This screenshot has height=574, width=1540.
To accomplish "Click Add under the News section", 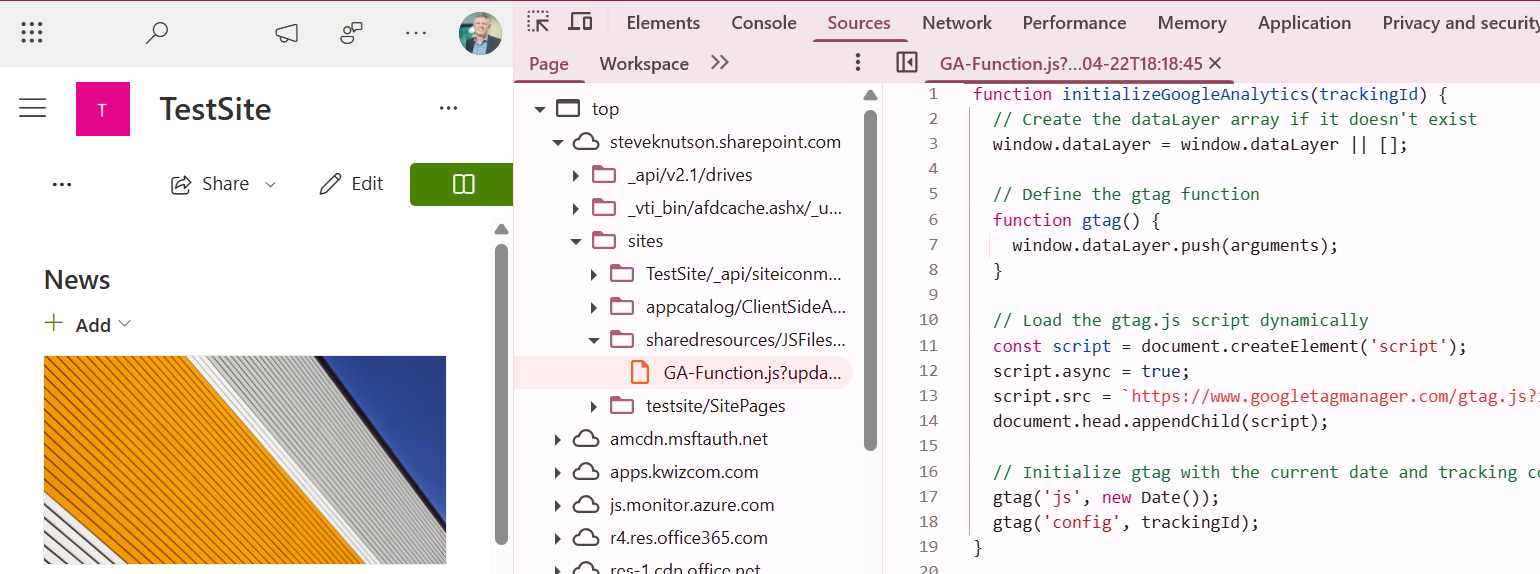I will pos(88,325).
